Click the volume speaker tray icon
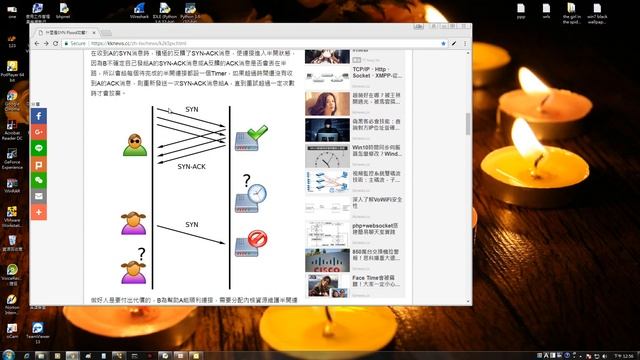The height and width of the screenshot is (360, 640). click(x=604, y=356)
